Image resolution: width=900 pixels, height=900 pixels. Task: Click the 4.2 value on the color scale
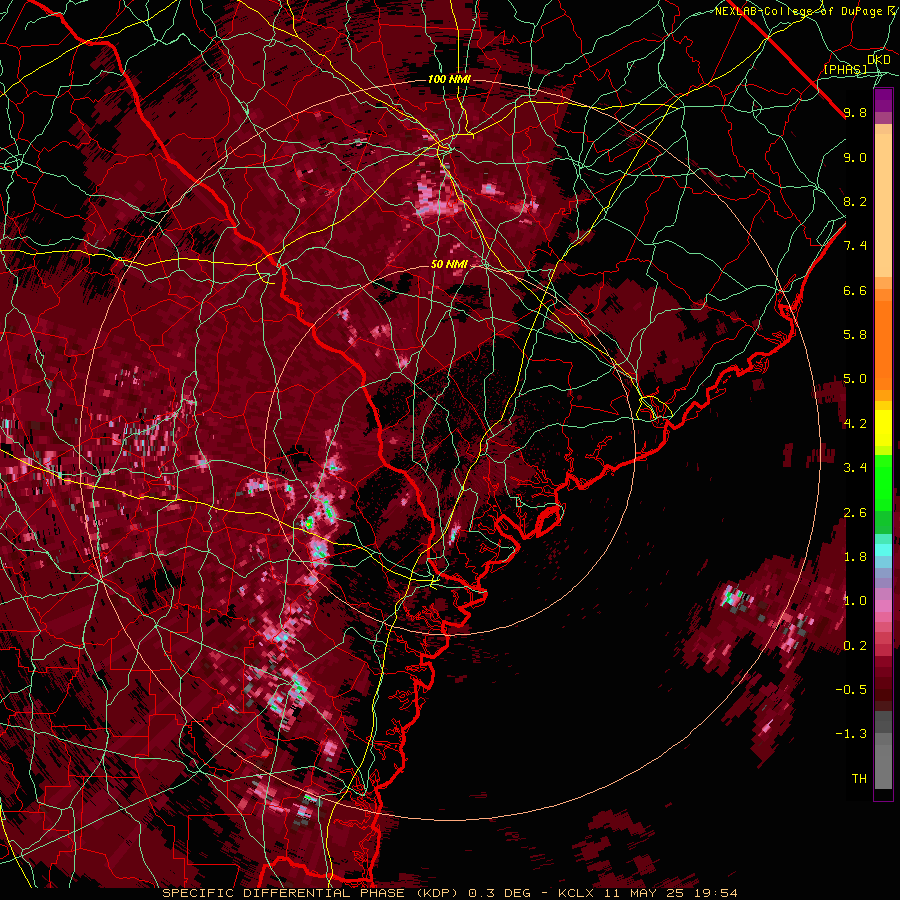click(x=855, y=424)
